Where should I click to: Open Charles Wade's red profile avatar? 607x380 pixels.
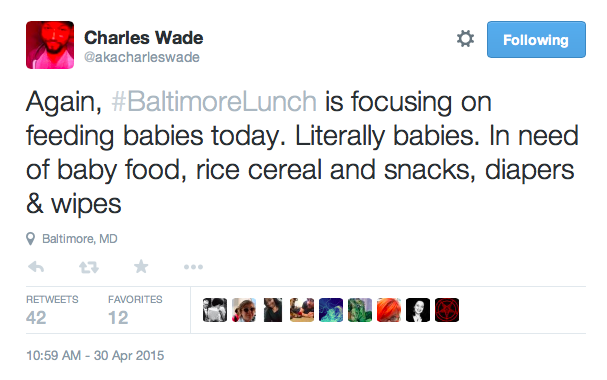coord(50,45)
